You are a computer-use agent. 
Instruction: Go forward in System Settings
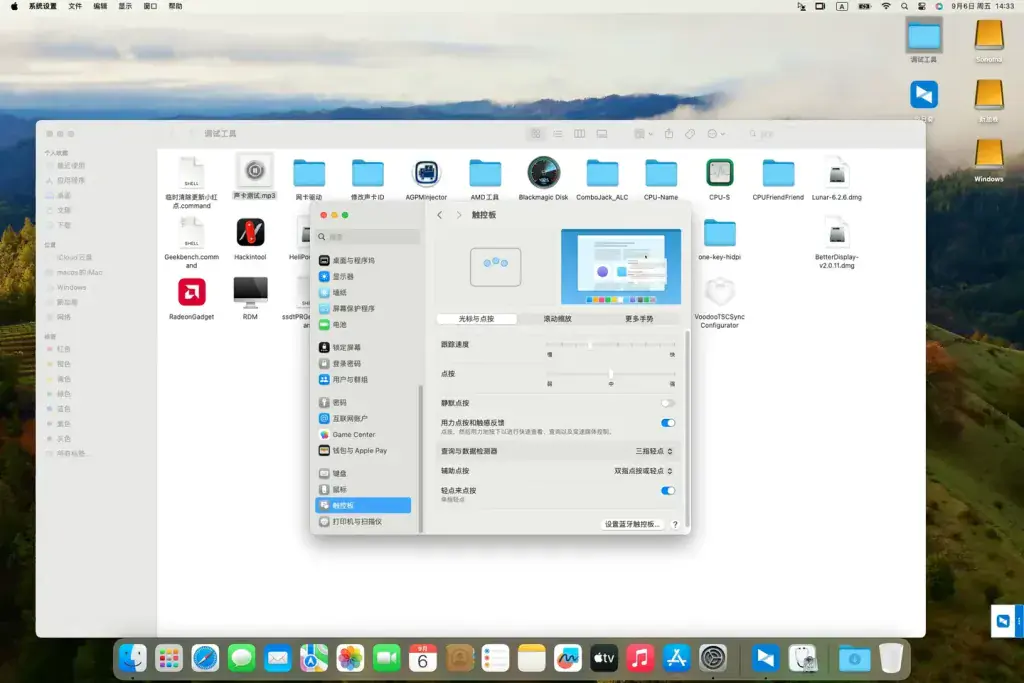(458, 215)
